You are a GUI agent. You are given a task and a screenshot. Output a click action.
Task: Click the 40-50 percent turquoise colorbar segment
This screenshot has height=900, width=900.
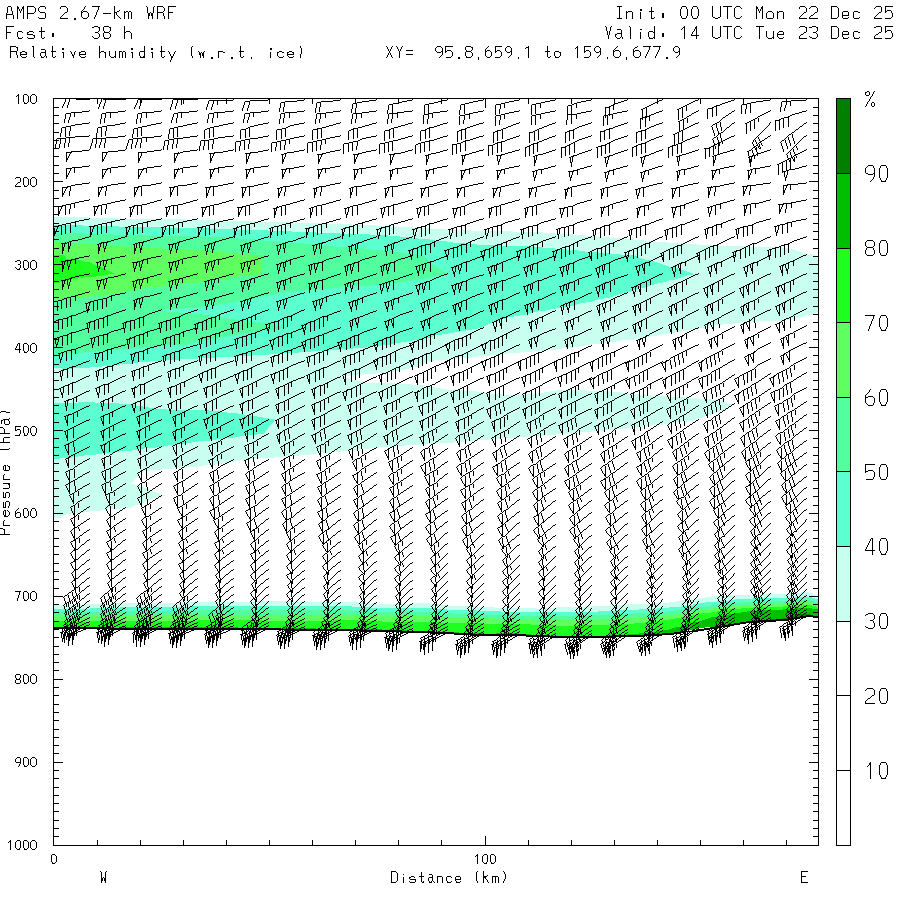[843, 509]
